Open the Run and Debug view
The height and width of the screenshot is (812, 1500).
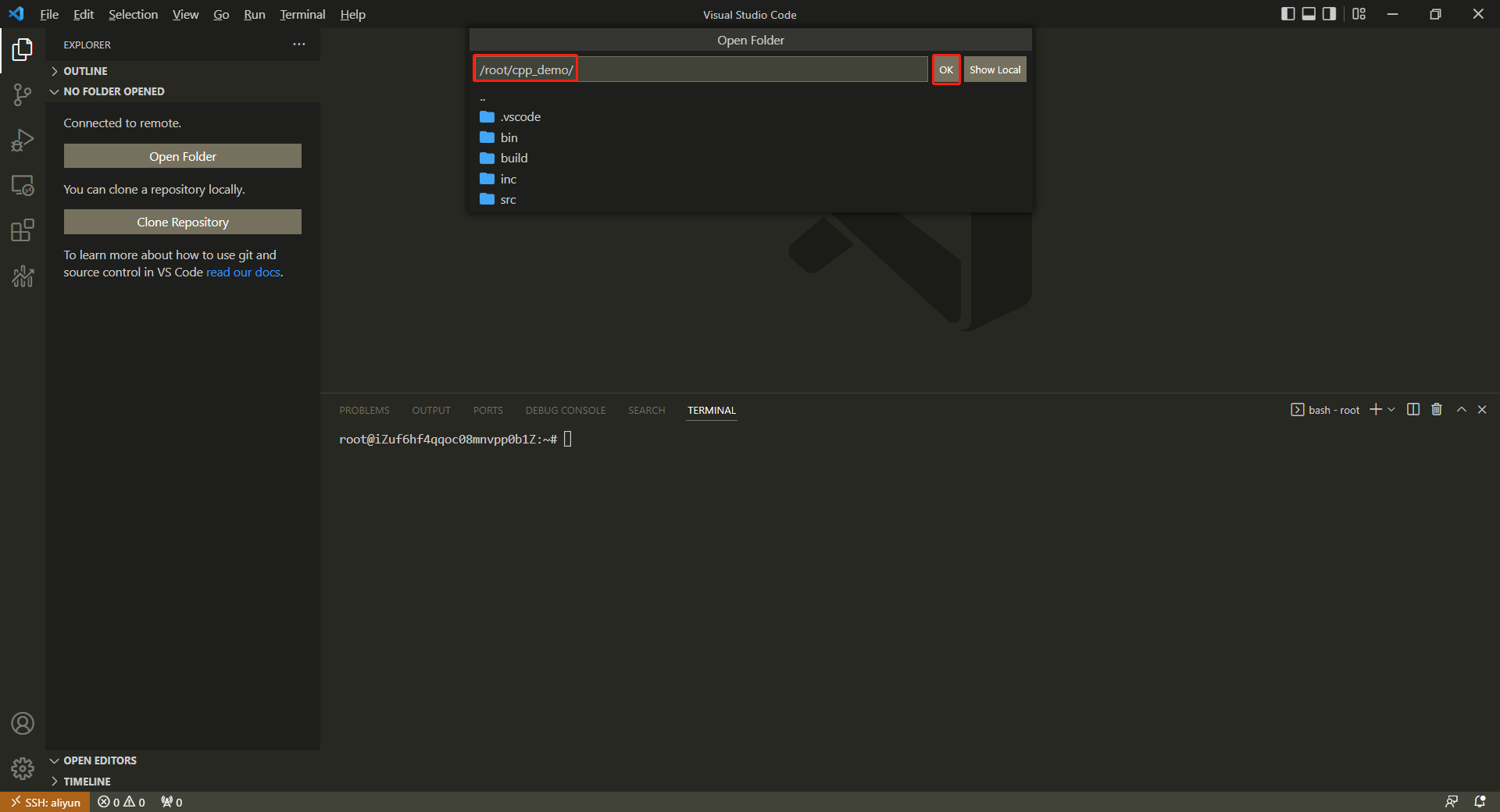point(22,141)
